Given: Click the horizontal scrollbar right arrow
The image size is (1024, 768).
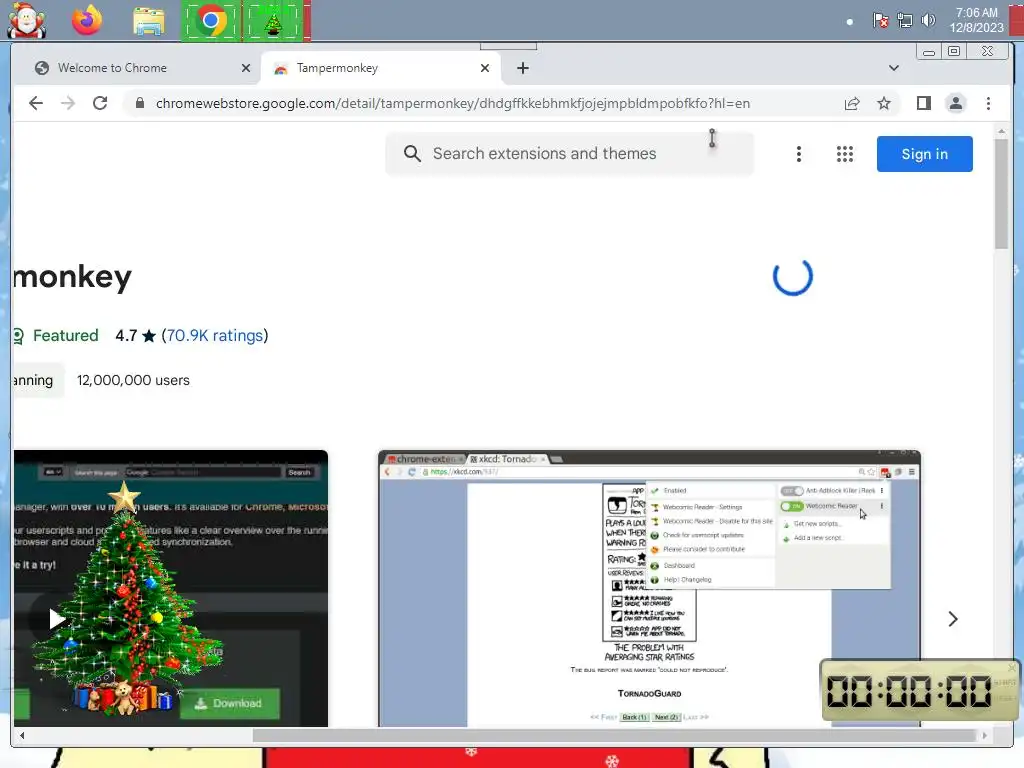Looking at the screenshot, I should pyautogui.click(x=985, y=735).
